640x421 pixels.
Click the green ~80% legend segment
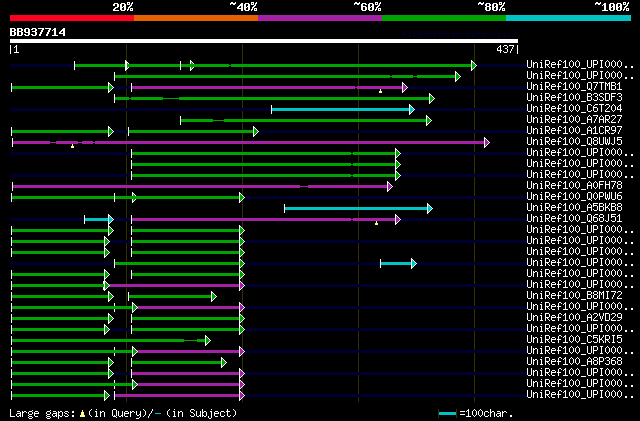click(444, 18)
